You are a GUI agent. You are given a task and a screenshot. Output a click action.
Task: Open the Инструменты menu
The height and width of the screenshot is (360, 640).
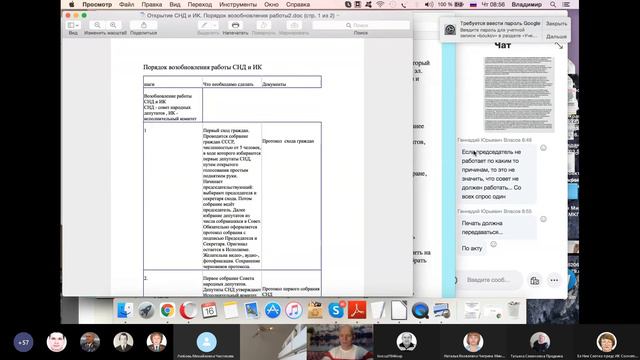click(x=238, y=4)
